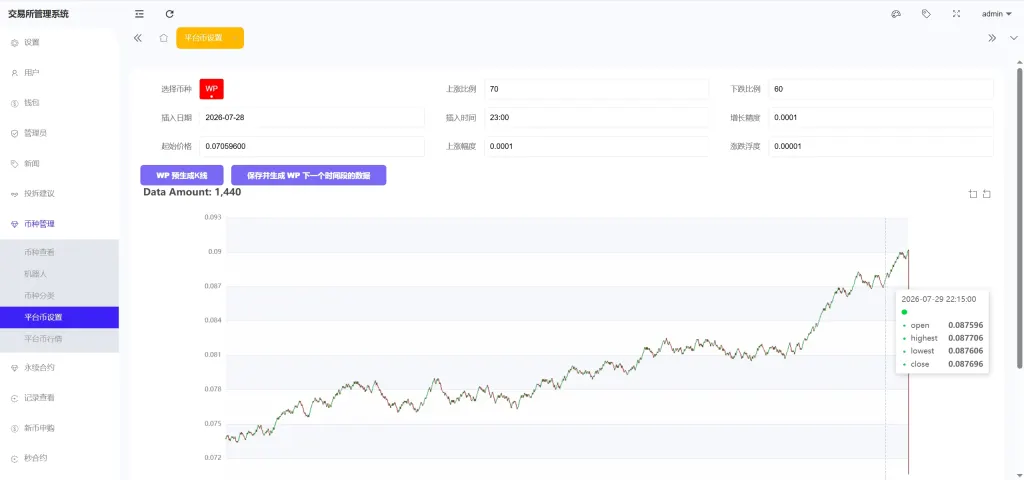Image resolution: width=1024 pixels, height=480 pixels.
Task: Click the 插入时间 field 23:00
Action: (596, 118)
